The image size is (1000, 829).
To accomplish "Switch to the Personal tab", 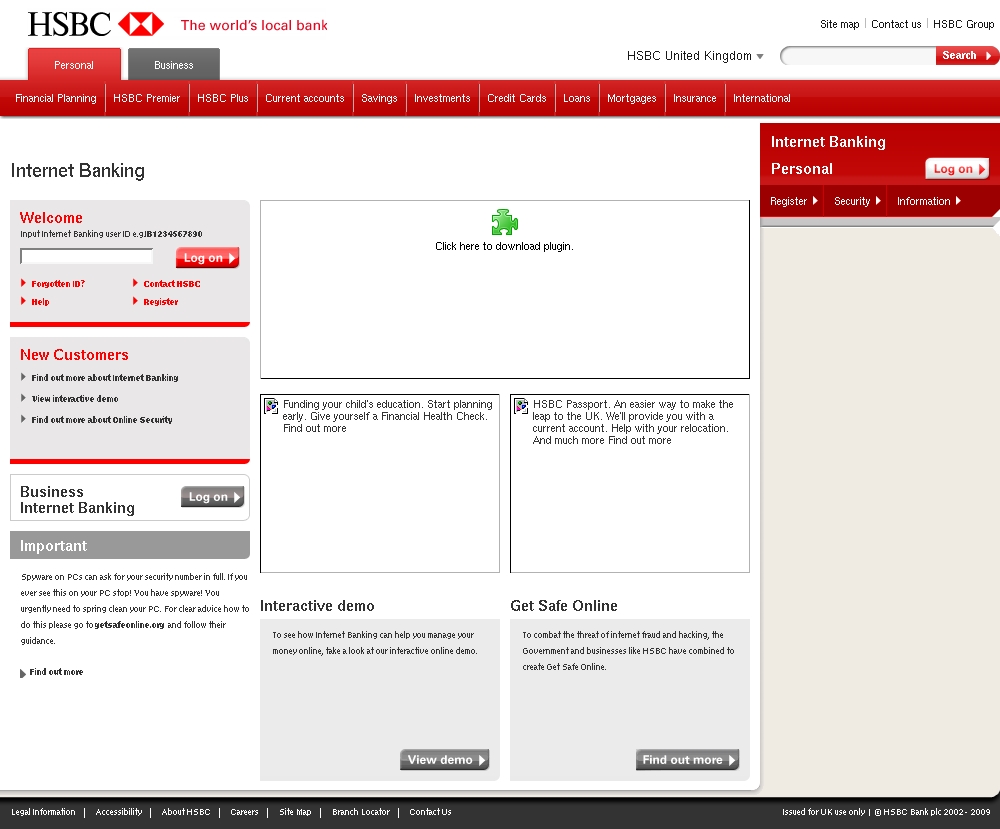I will click(x=74, y=65).
